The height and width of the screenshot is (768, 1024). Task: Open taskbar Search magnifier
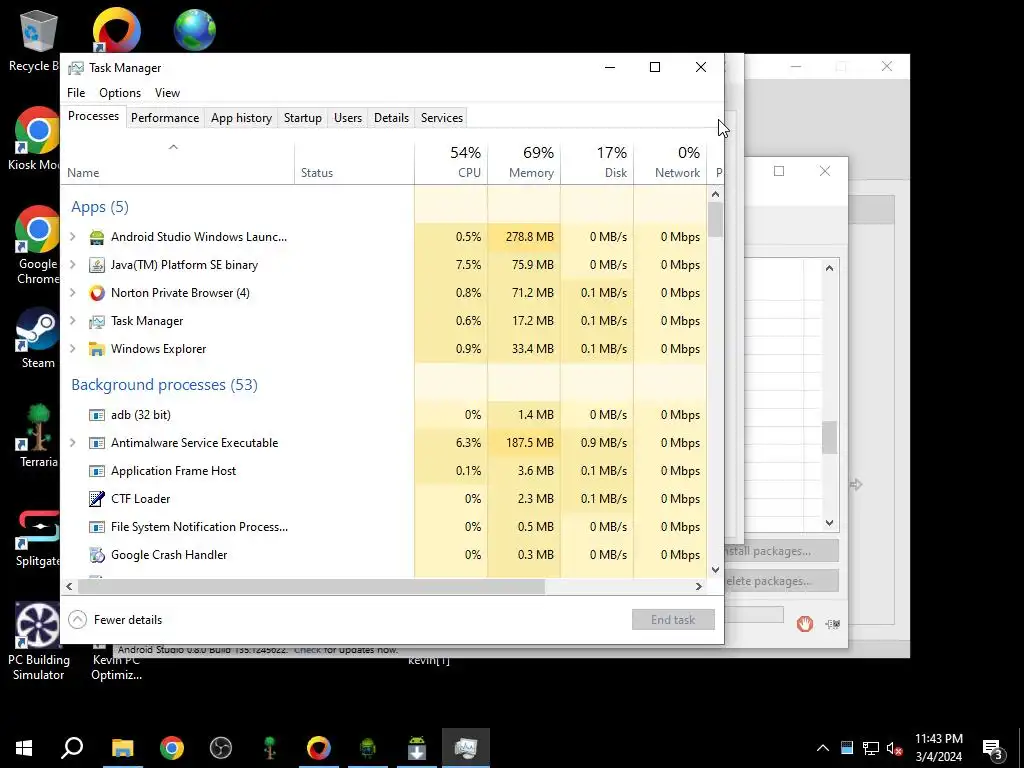(x=72, y=748)
